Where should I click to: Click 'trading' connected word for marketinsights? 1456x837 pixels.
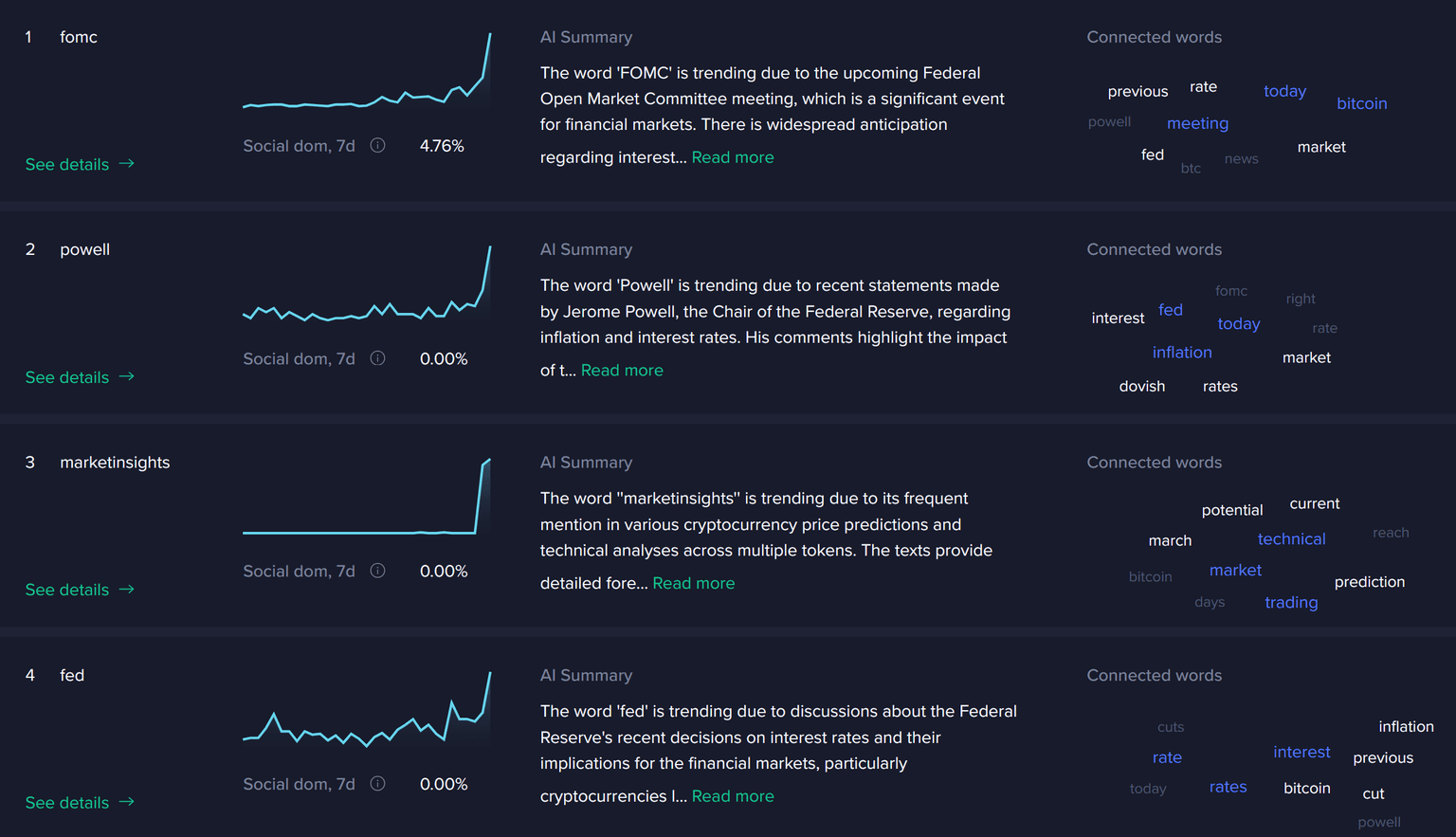point(1290,602)
